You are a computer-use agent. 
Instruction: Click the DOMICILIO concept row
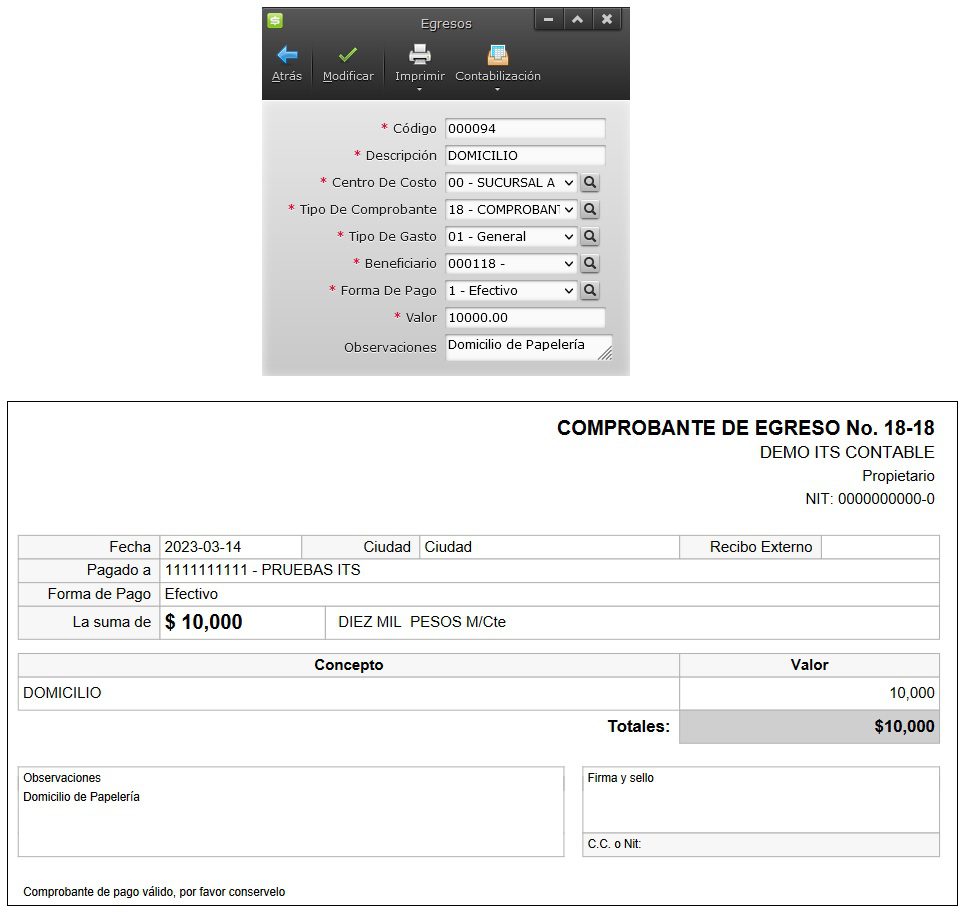(x=349, y=693)
